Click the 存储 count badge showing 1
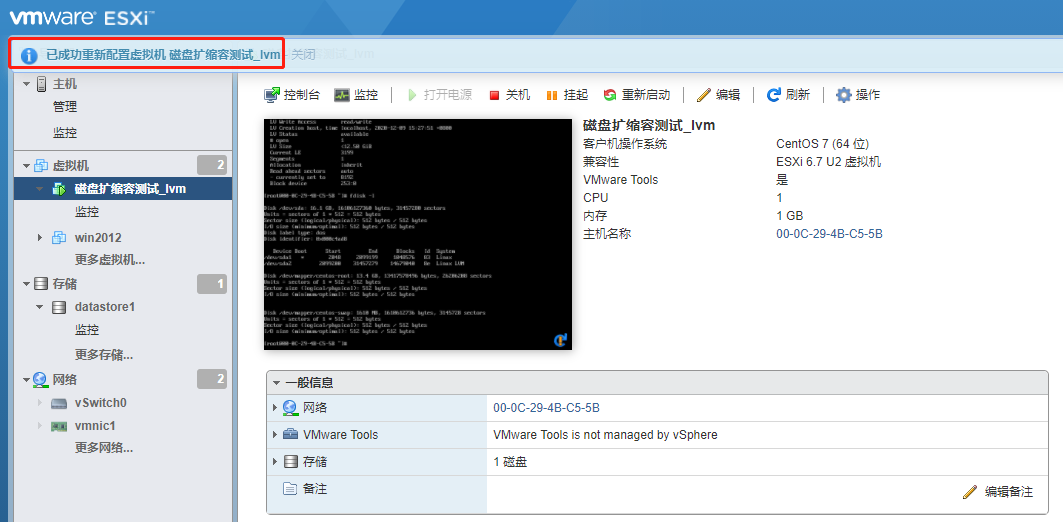The height and width of the screenshot is (522, 1063). click(x=212, y=284)
